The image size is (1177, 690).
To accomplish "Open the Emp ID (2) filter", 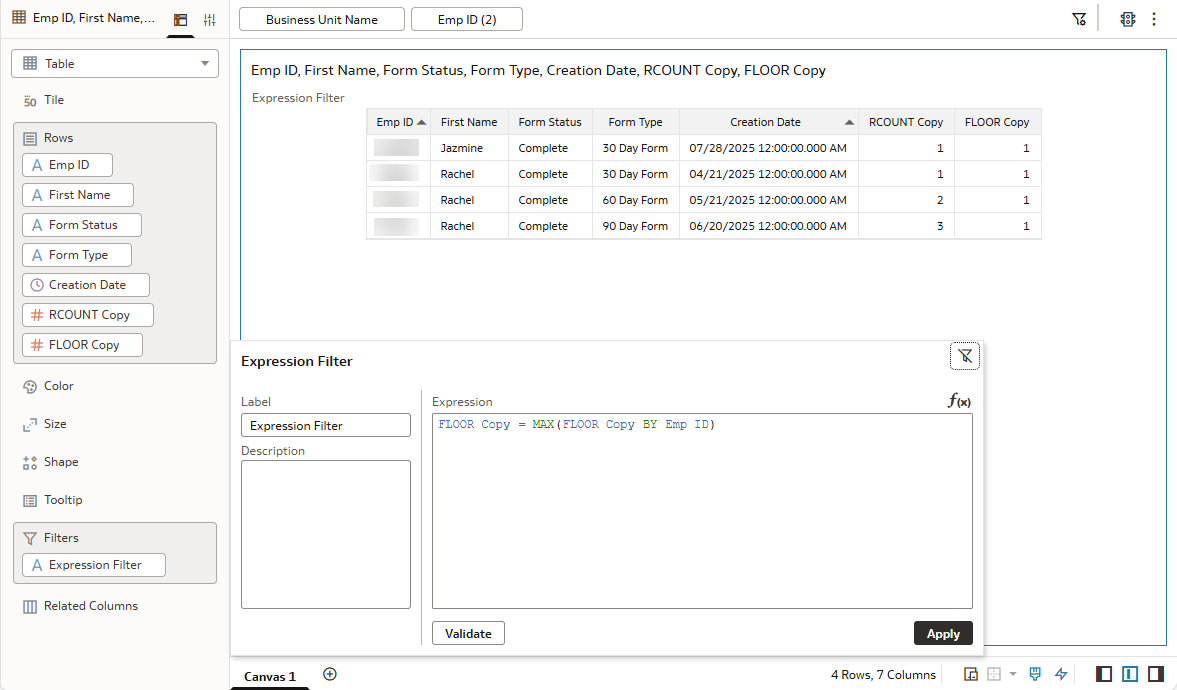I will (467, 20).
